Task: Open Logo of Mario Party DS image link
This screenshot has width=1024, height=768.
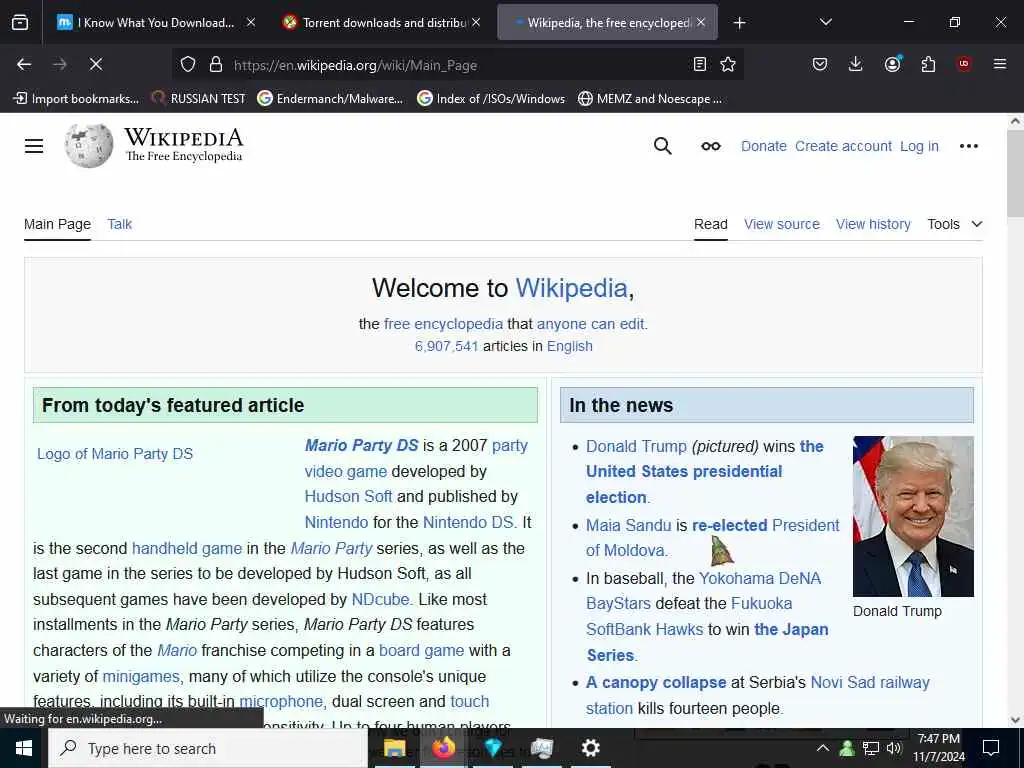Action: [x=115, y=454]
